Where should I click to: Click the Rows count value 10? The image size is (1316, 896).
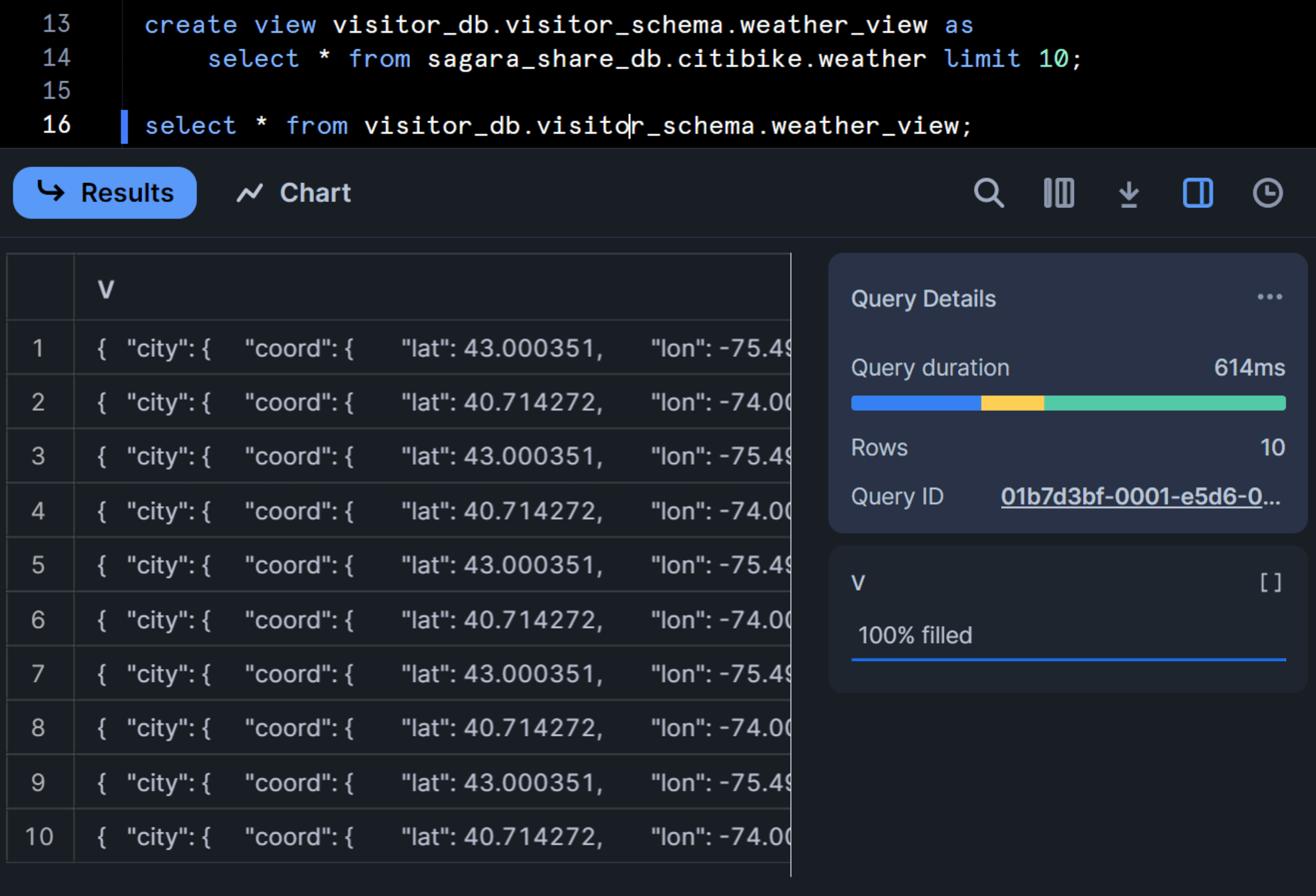1272,447
